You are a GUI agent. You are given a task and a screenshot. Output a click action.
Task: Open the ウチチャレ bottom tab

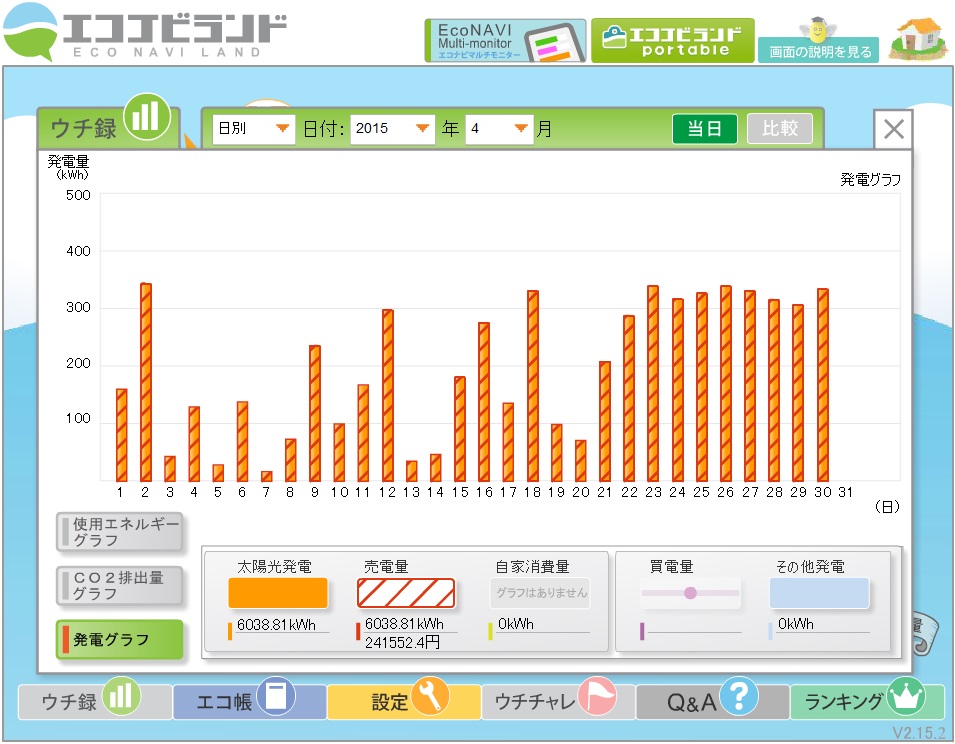pos(558,701)
